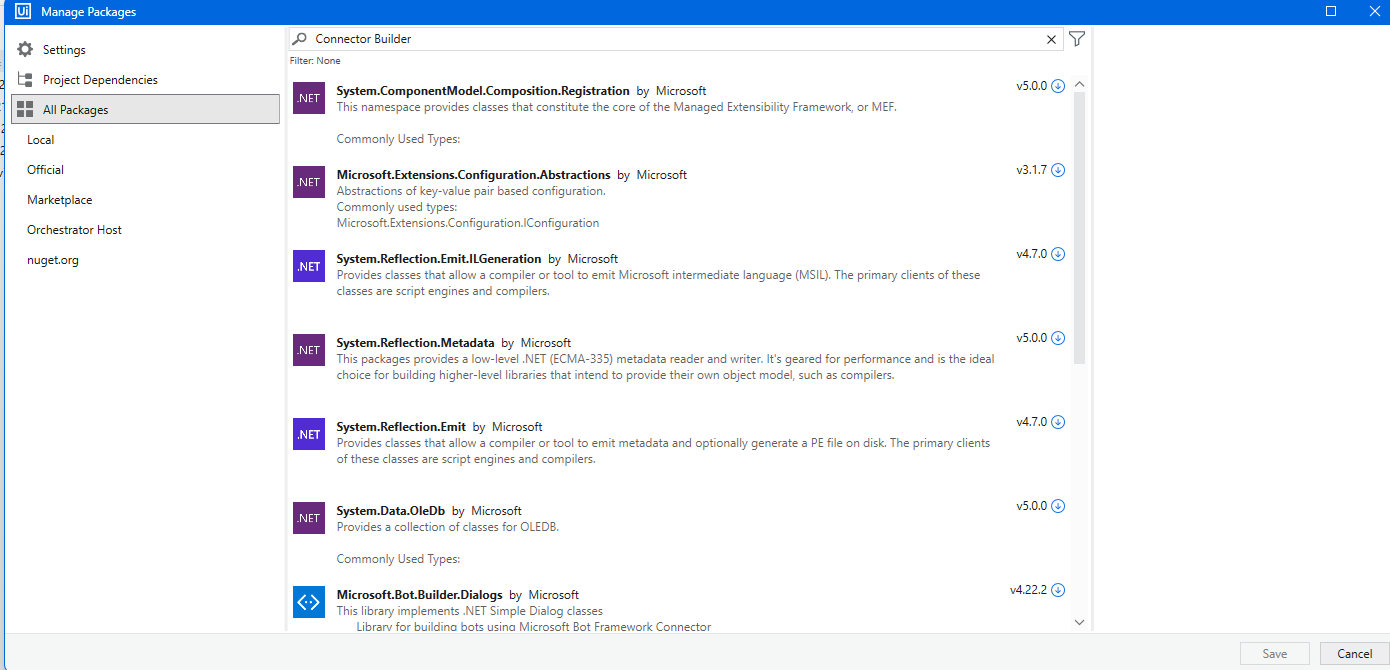Image resolution: width=1390 pixels, height=670 pixels.
Task: Click 'Abstractions of key-value pair based configuration' text
Action: pos(471,191)
